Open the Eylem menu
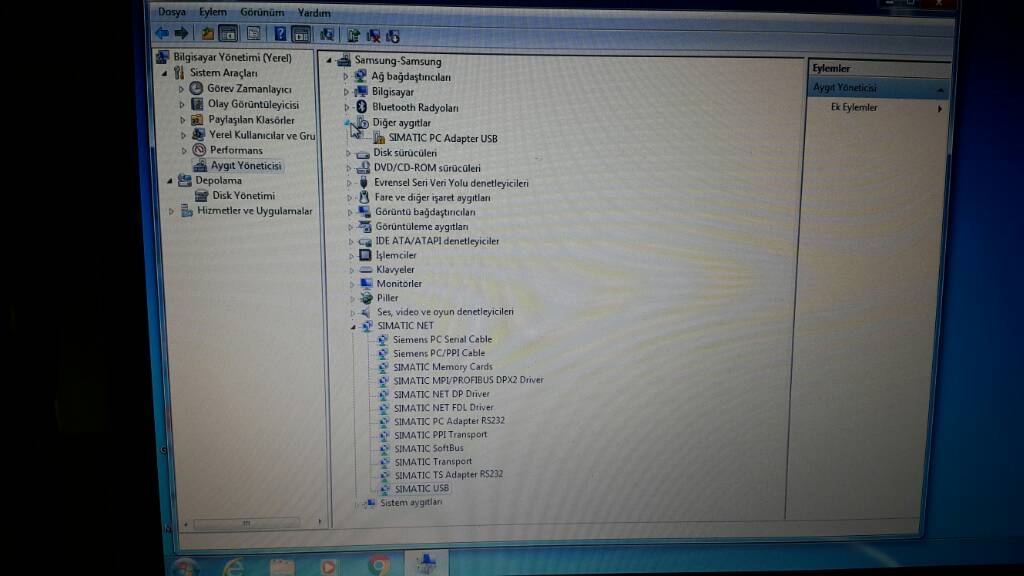 point(213,12)
